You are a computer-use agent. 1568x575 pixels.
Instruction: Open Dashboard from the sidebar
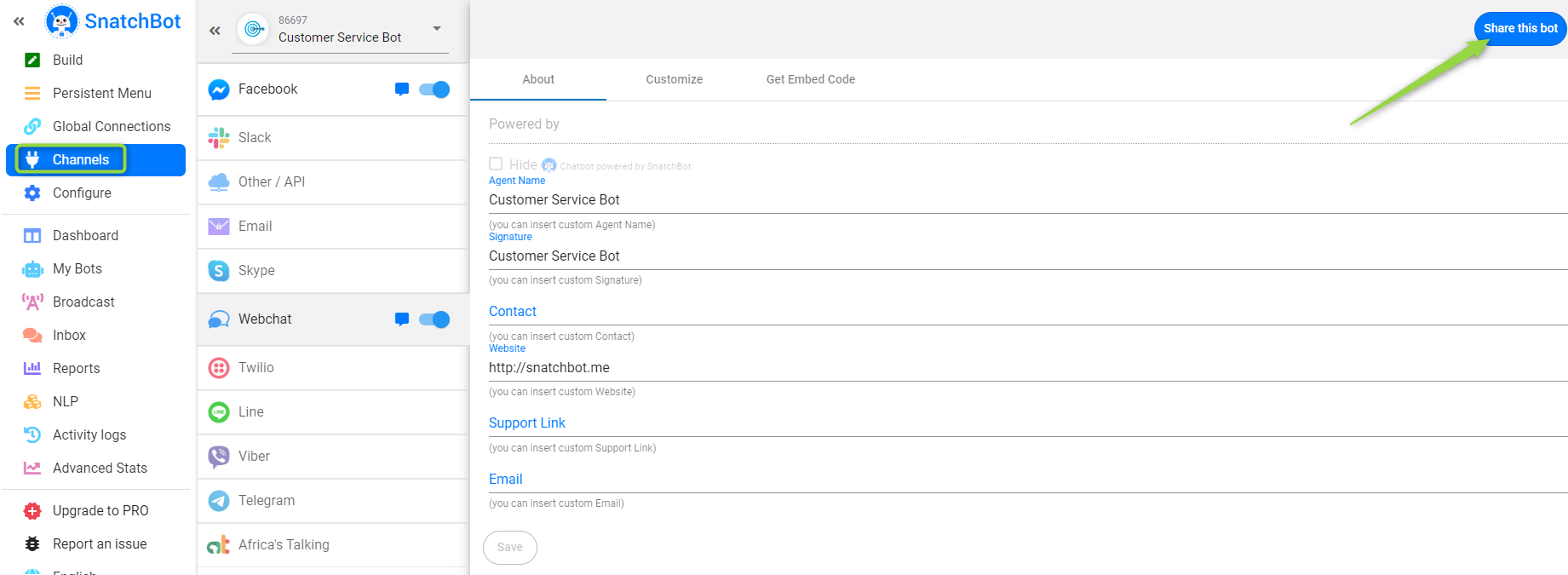85,235
